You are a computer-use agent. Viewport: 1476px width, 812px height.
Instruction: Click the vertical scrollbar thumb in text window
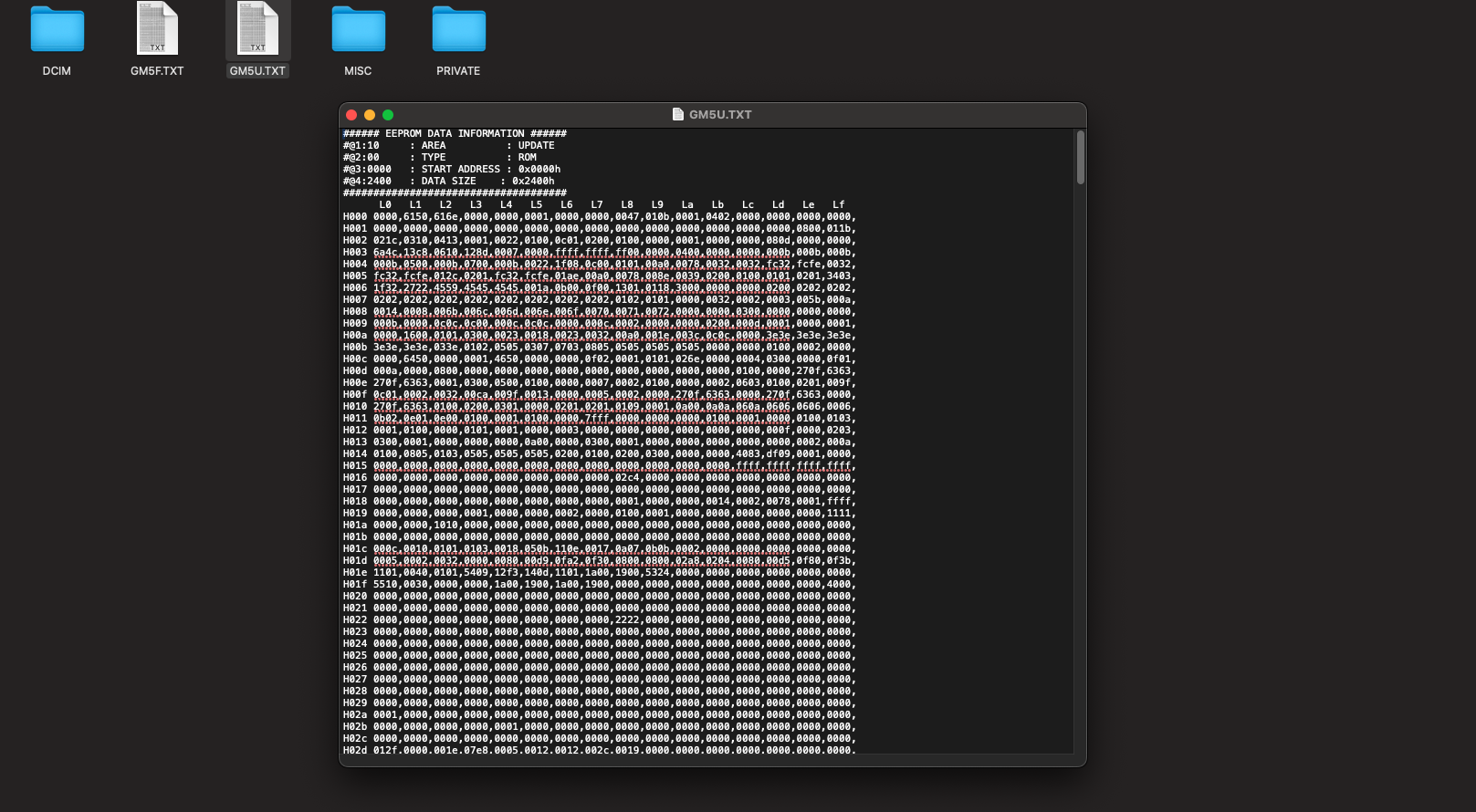1081,157
